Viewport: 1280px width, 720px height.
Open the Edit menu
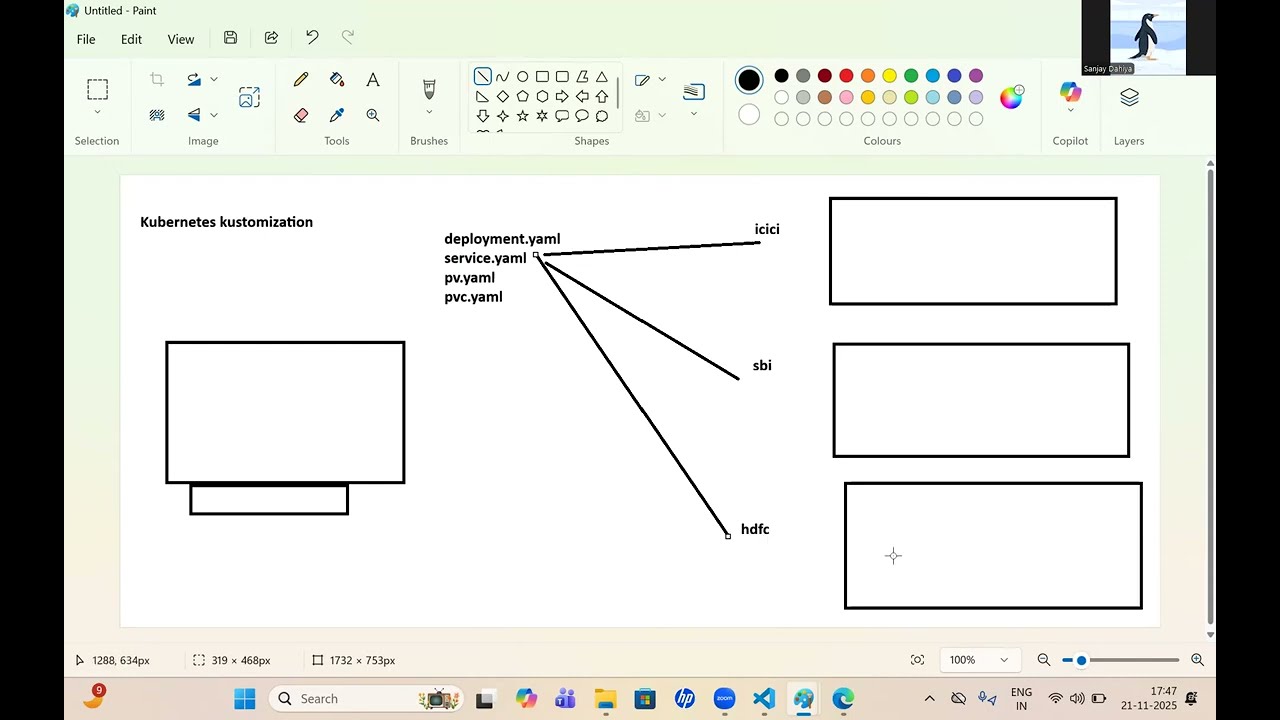pos(131,39)
